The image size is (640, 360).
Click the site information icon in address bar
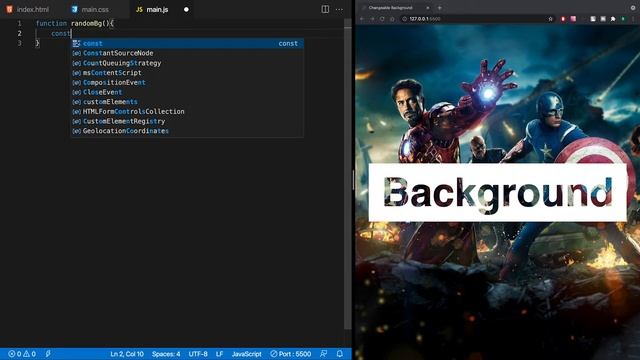click(x=404, y=19)
